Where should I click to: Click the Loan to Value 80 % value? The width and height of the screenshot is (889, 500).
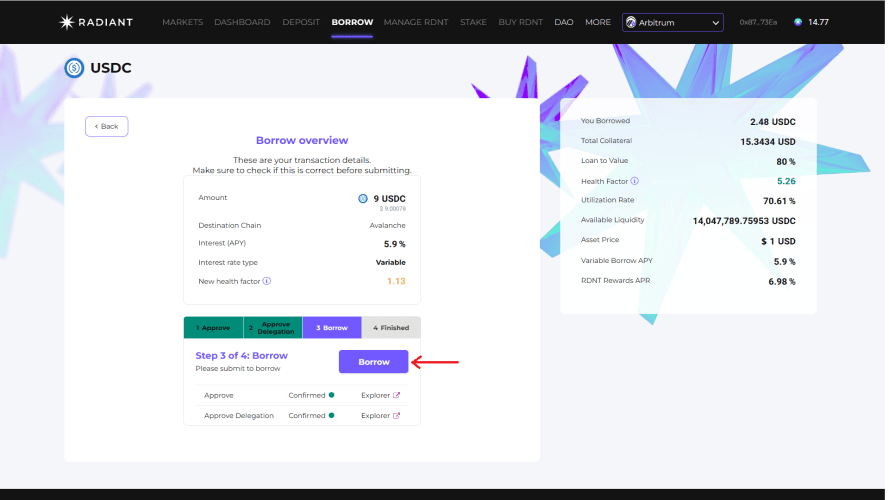[x=786, y=162]
